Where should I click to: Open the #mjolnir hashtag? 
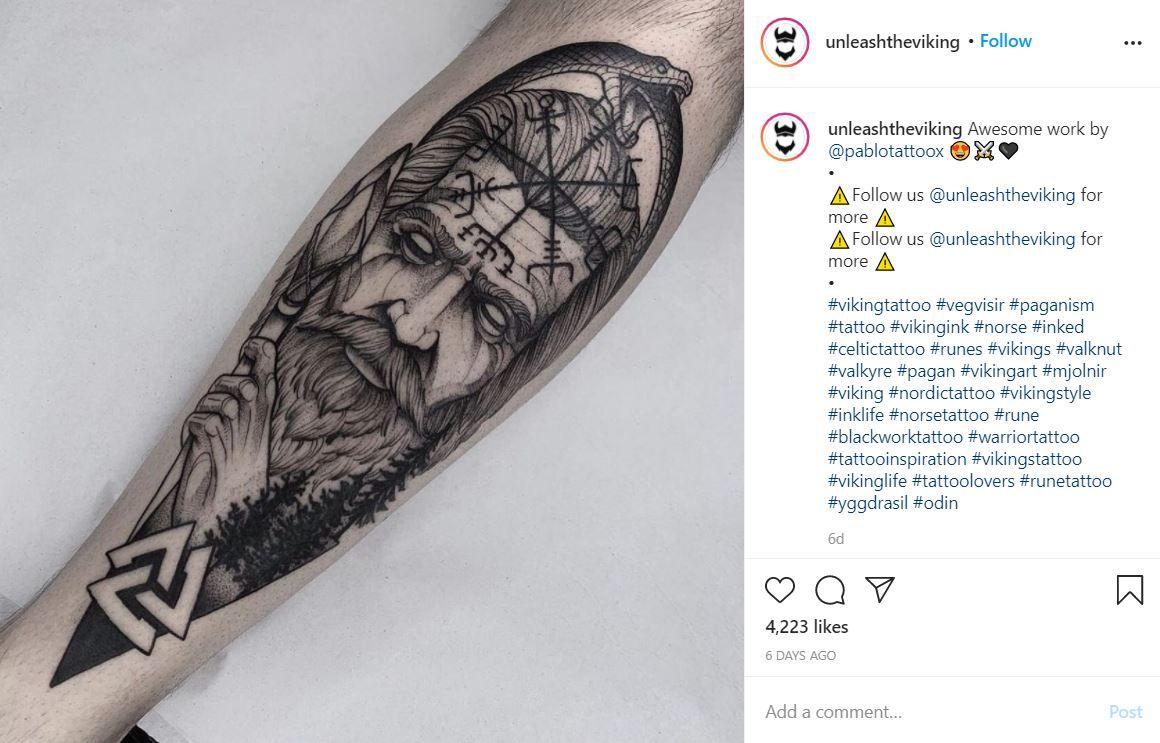(x=1074, y=371)
